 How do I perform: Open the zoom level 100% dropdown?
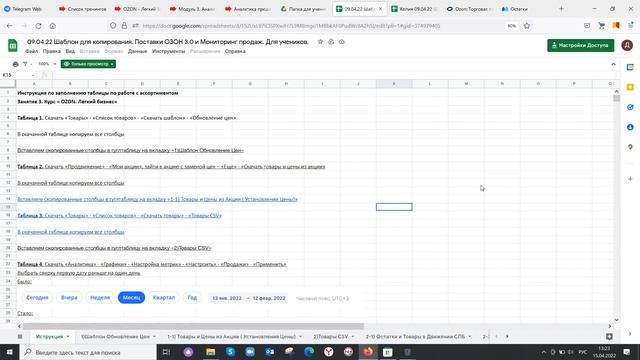click(47, 64)
